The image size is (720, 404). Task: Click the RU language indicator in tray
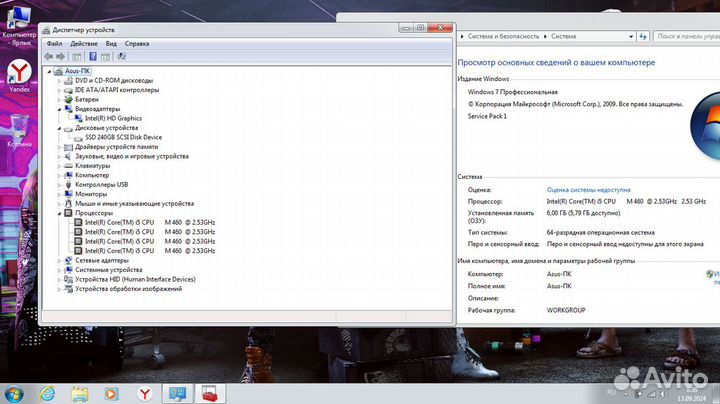611,392
